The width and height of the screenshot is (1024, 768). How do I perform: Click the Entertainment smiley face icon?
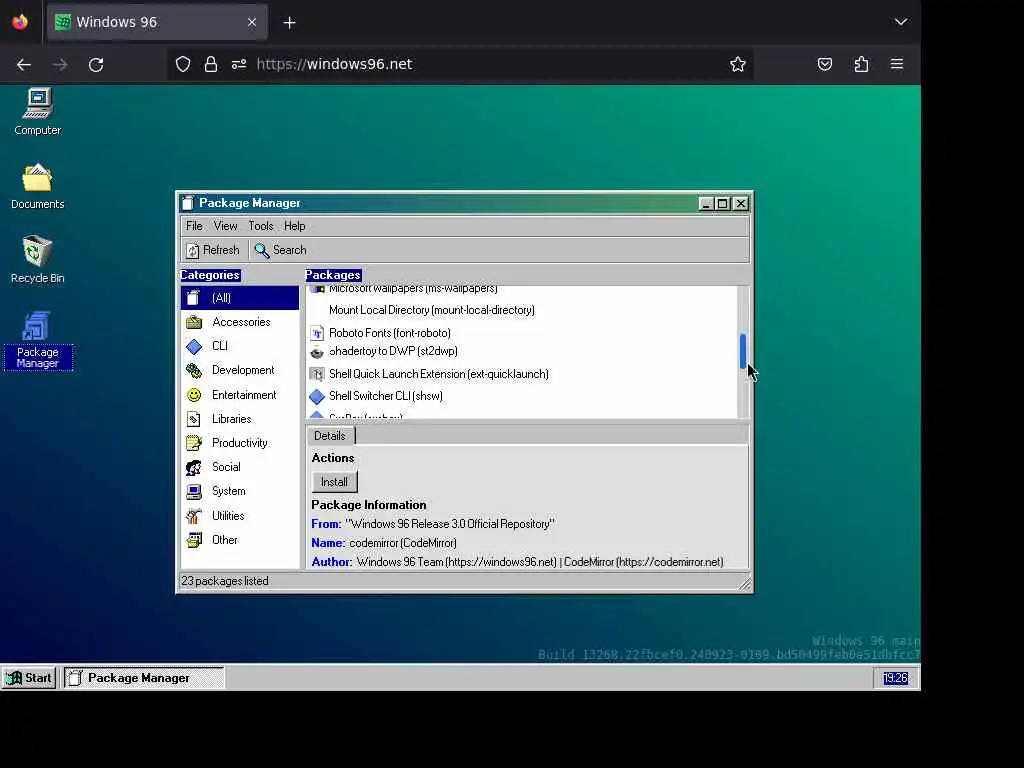(194, 395)
